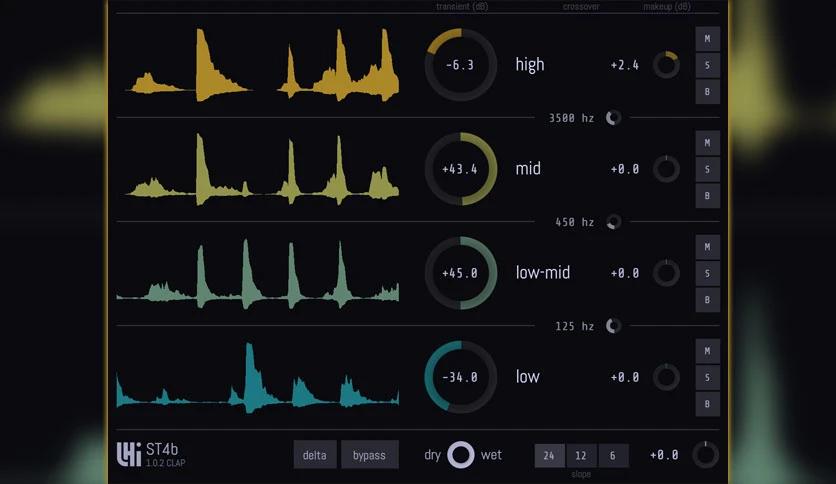Enable delta listening mode

pyautogui.click(x=315, y=455)
